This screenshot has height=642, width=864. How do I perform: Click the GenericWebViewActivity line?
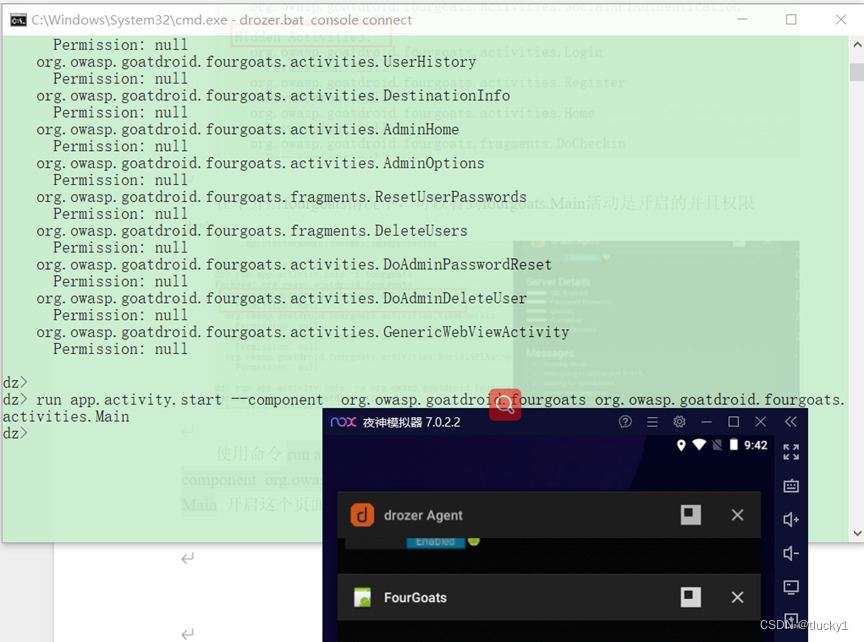[x=303, y=332]
